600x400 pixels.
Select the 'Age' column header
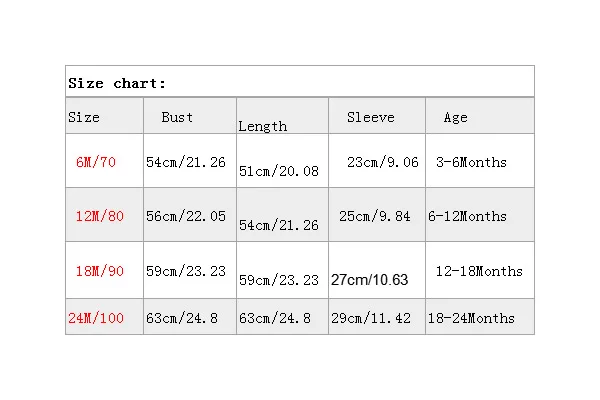(455, 117)
